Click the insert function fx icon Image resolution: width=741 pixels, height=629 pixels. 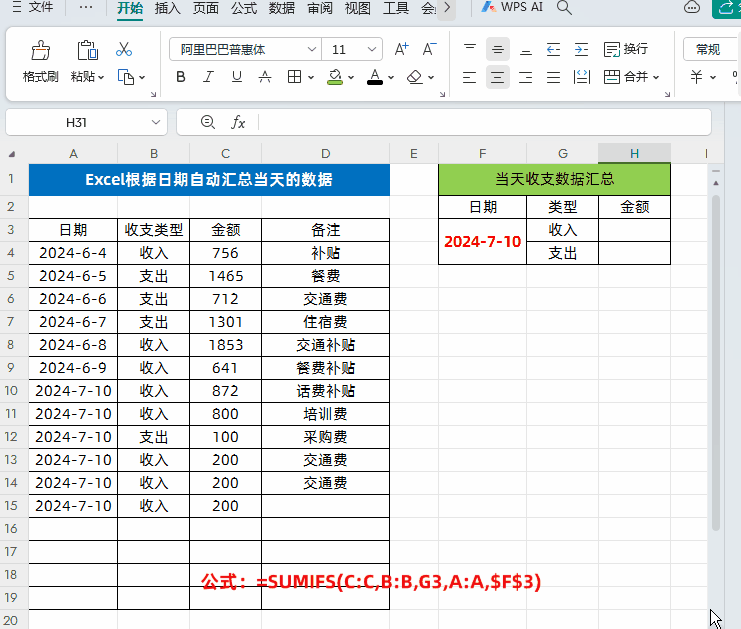[x=238, y=122]
